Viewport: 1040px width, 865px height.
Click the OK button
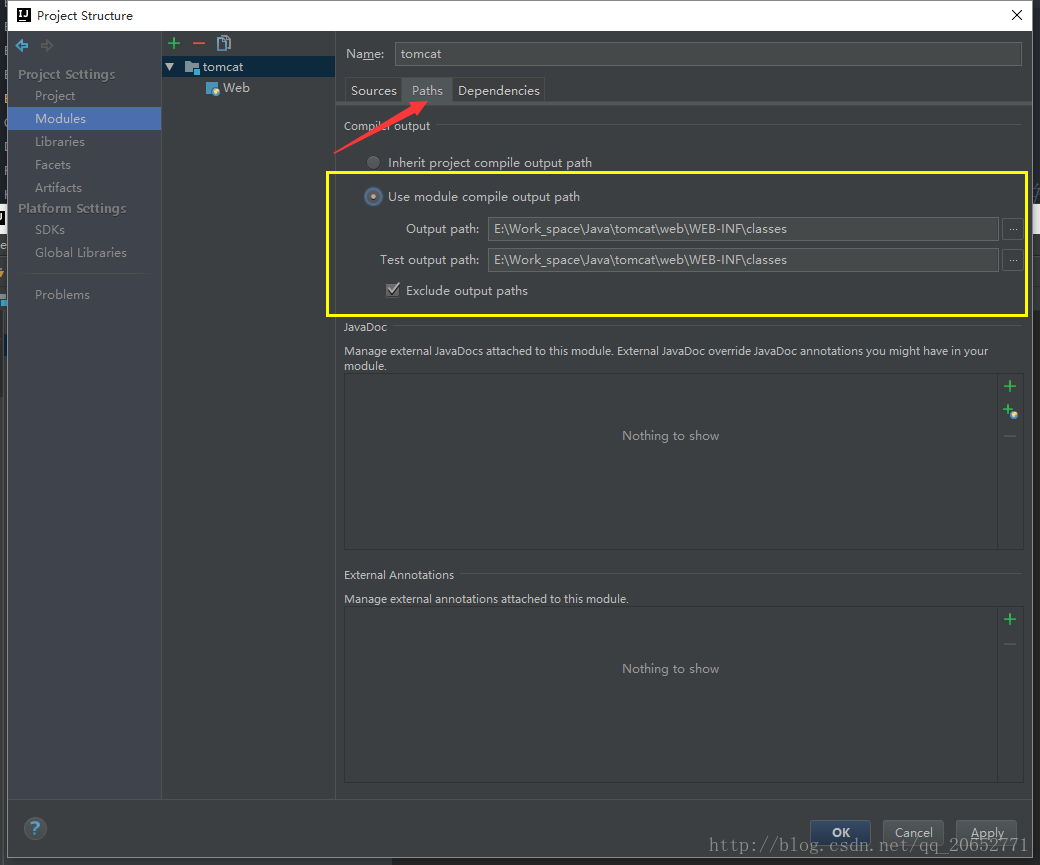[840, 832]
